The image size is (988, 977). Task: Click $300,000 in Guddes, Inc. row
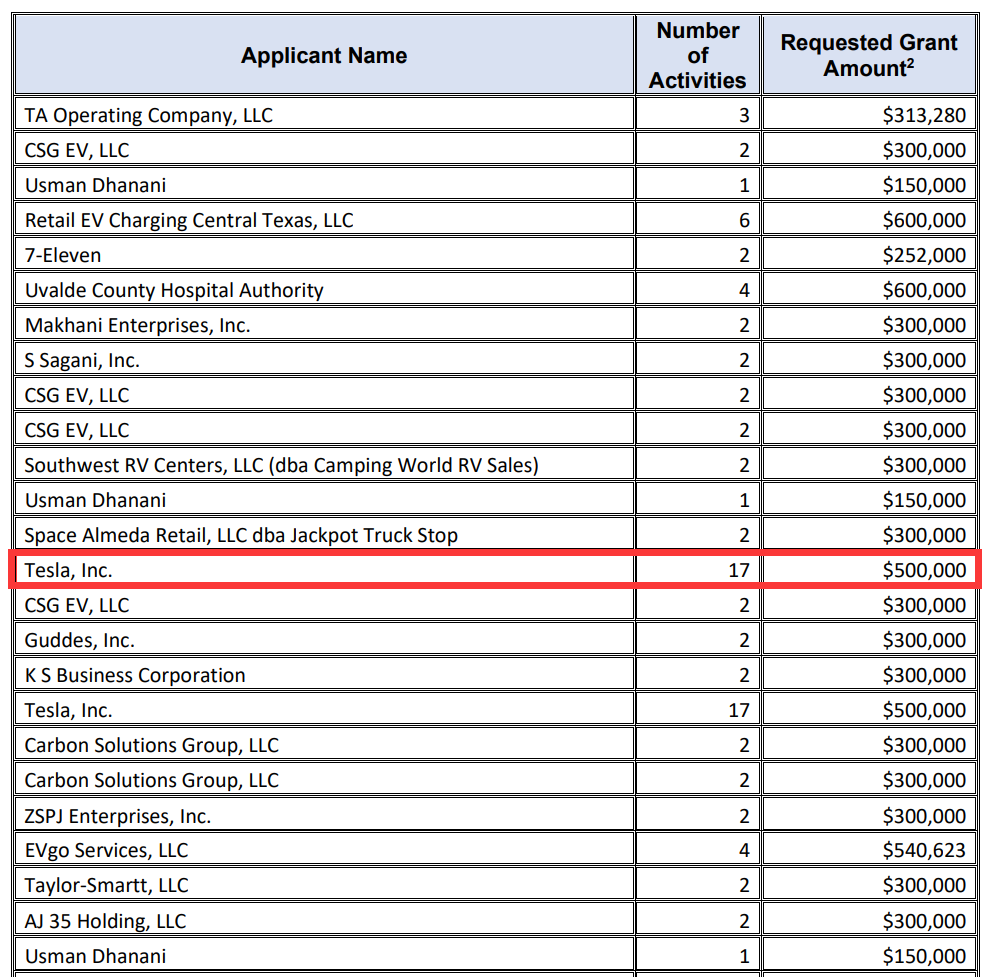869,640
